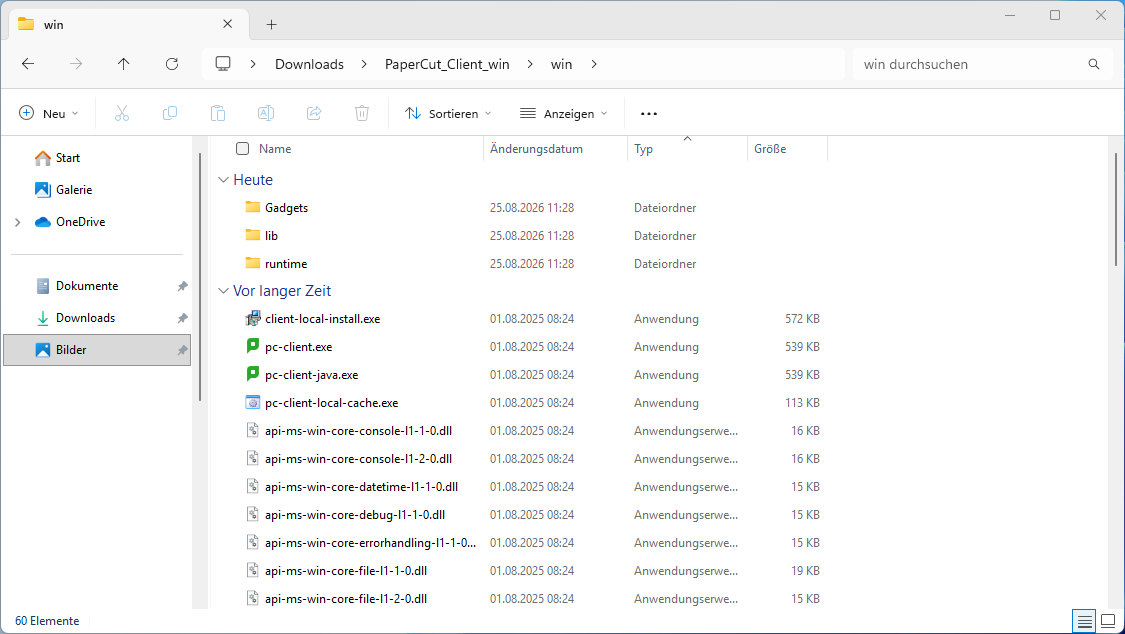Open the Anzeigen dropdown

[563, 113]
